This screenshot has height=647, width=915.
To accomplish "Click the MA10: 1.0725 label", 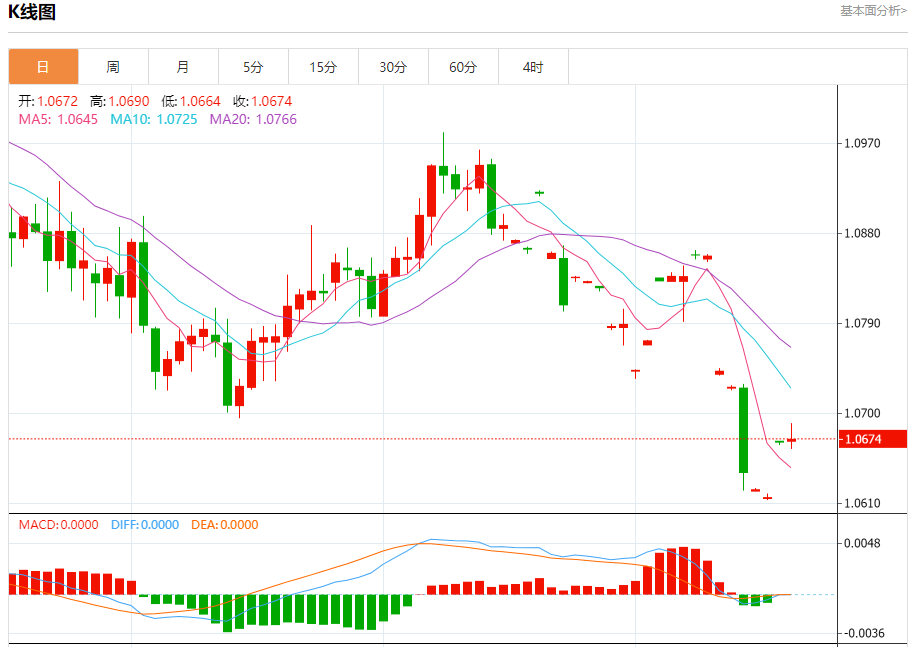I will coord(154,119).
